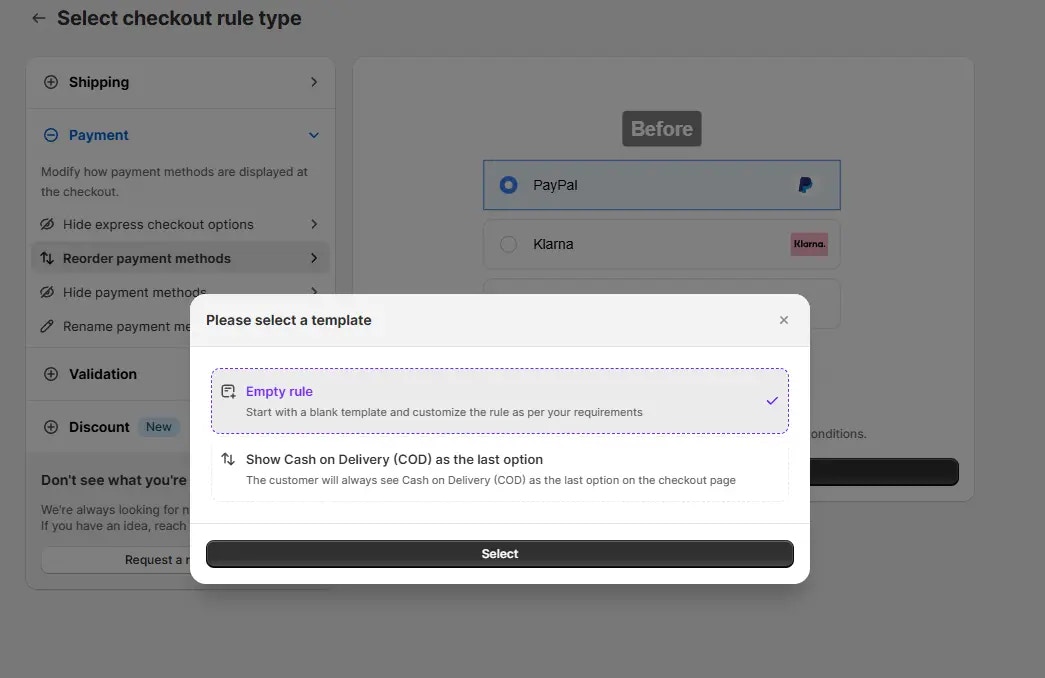Image resolution: width=1045 pixels, height=678 pixels.
Task: Choose Reorder payment methods
Action: (181, 258)
